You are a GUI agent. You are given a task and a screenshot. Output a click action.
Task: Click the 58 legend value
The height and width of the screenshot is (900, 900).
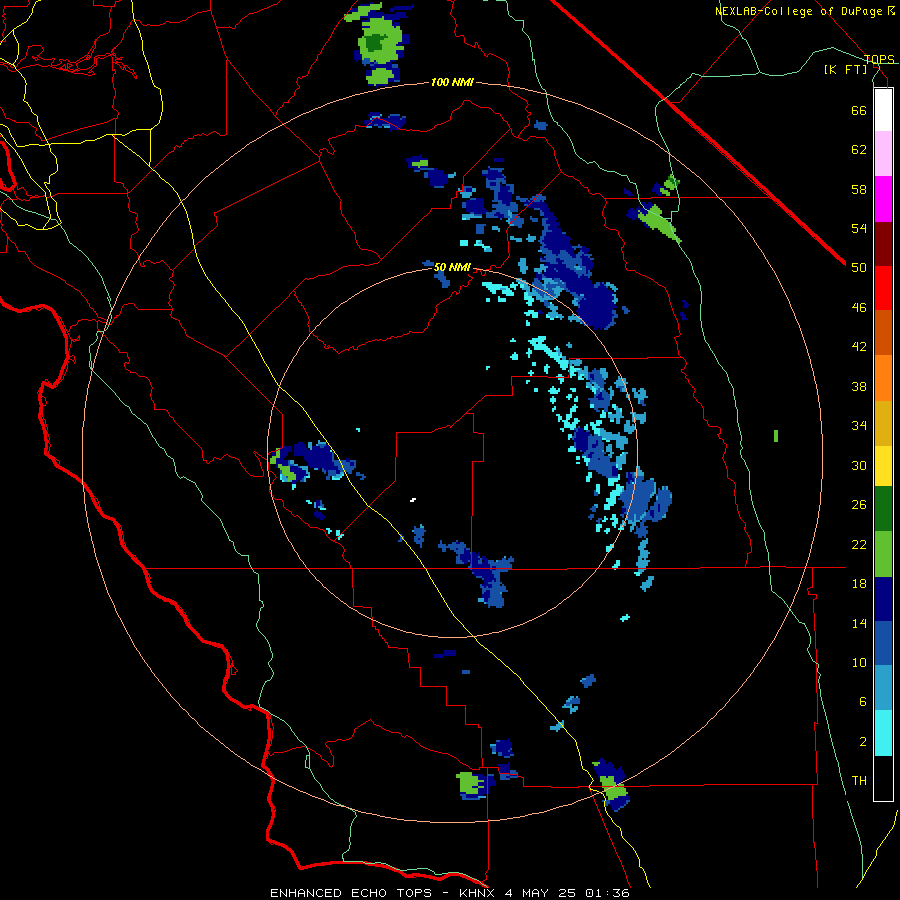point(859,189)
